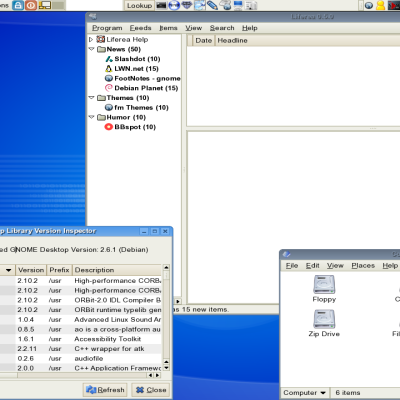Image resolution: width=400 pixels, height=400 pixels.
Task: Open the File menu in Computer window
Action: pos(292,266)
